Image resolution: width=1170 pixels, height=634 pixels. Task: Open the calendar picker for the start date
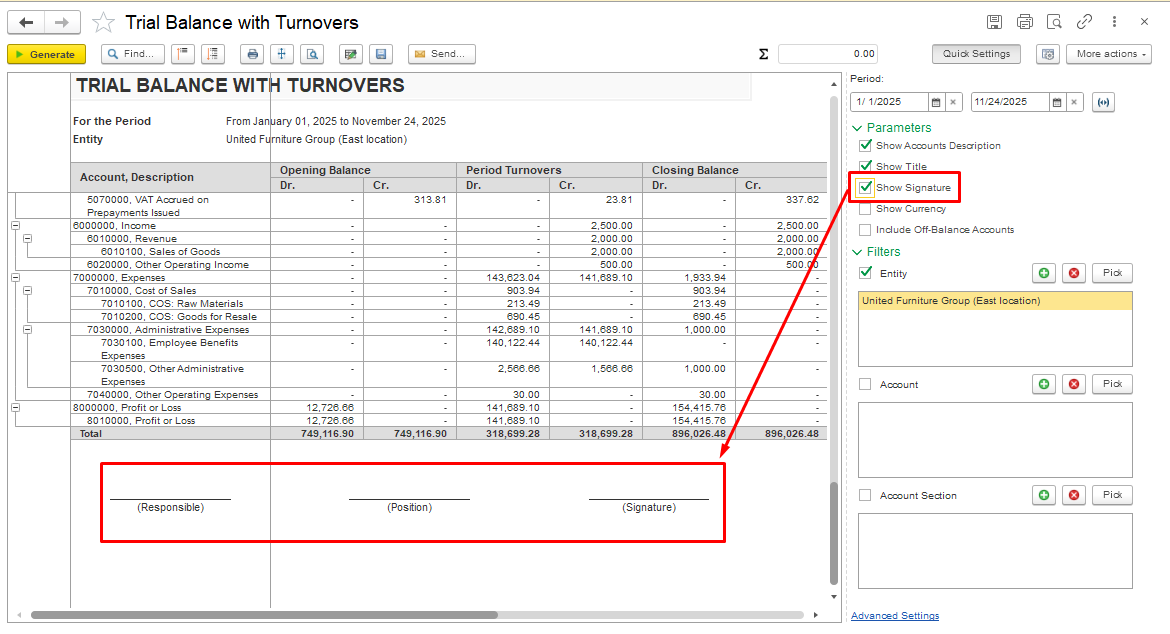click(x=936, y=102)
